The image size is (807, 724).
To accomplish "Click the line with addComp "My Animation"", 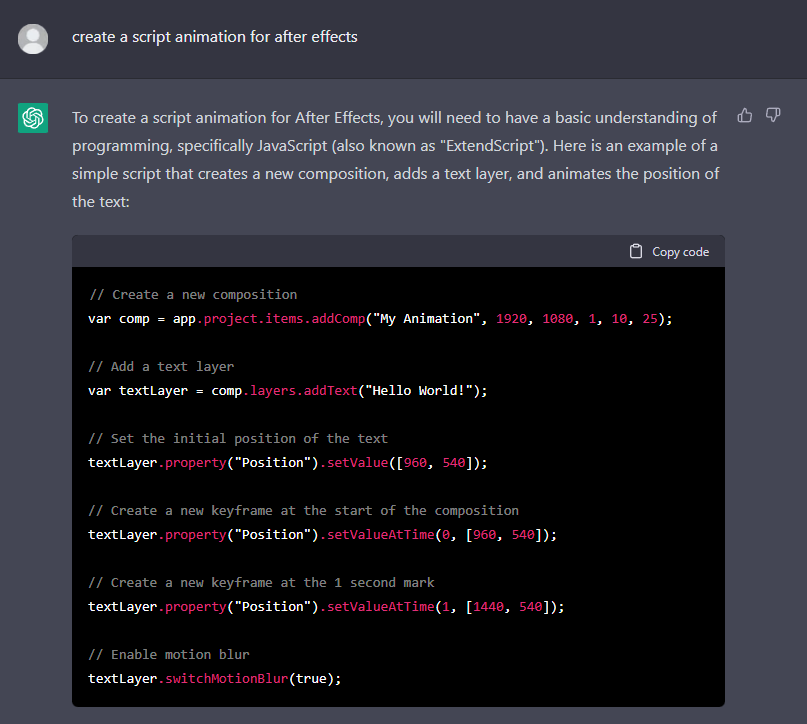I will click(x=380, y=319).
